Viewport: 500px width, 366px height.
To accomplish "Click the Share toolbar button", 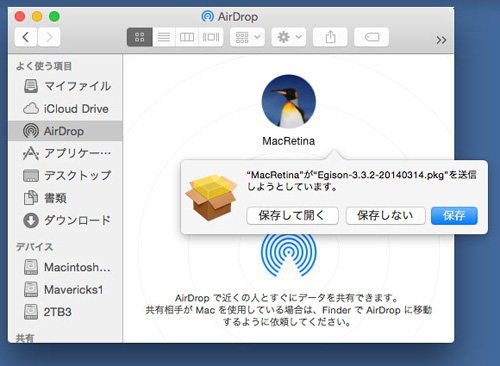I will point(330,37).
